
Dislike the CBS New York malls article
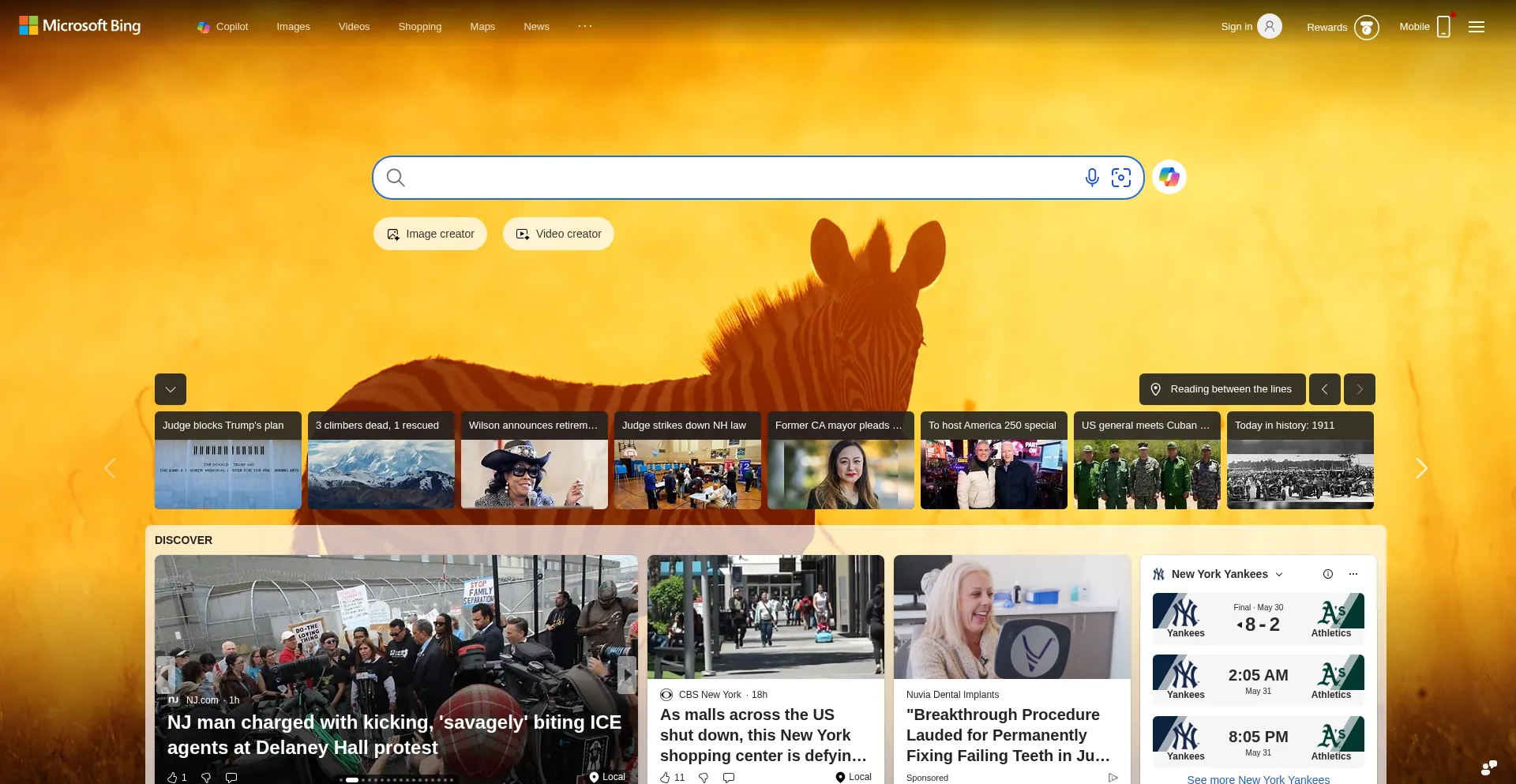tap(704, 778)
